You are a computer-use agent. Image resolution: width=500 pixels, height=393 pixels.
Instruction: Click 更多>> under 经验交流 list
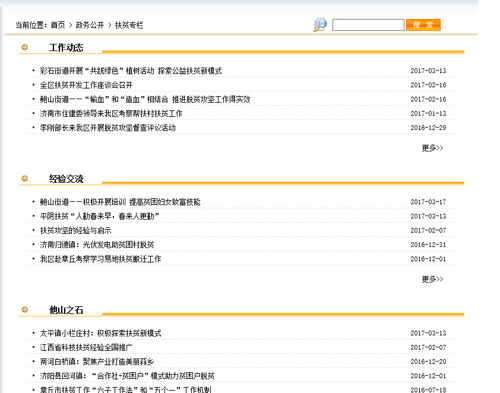point(432,279)
